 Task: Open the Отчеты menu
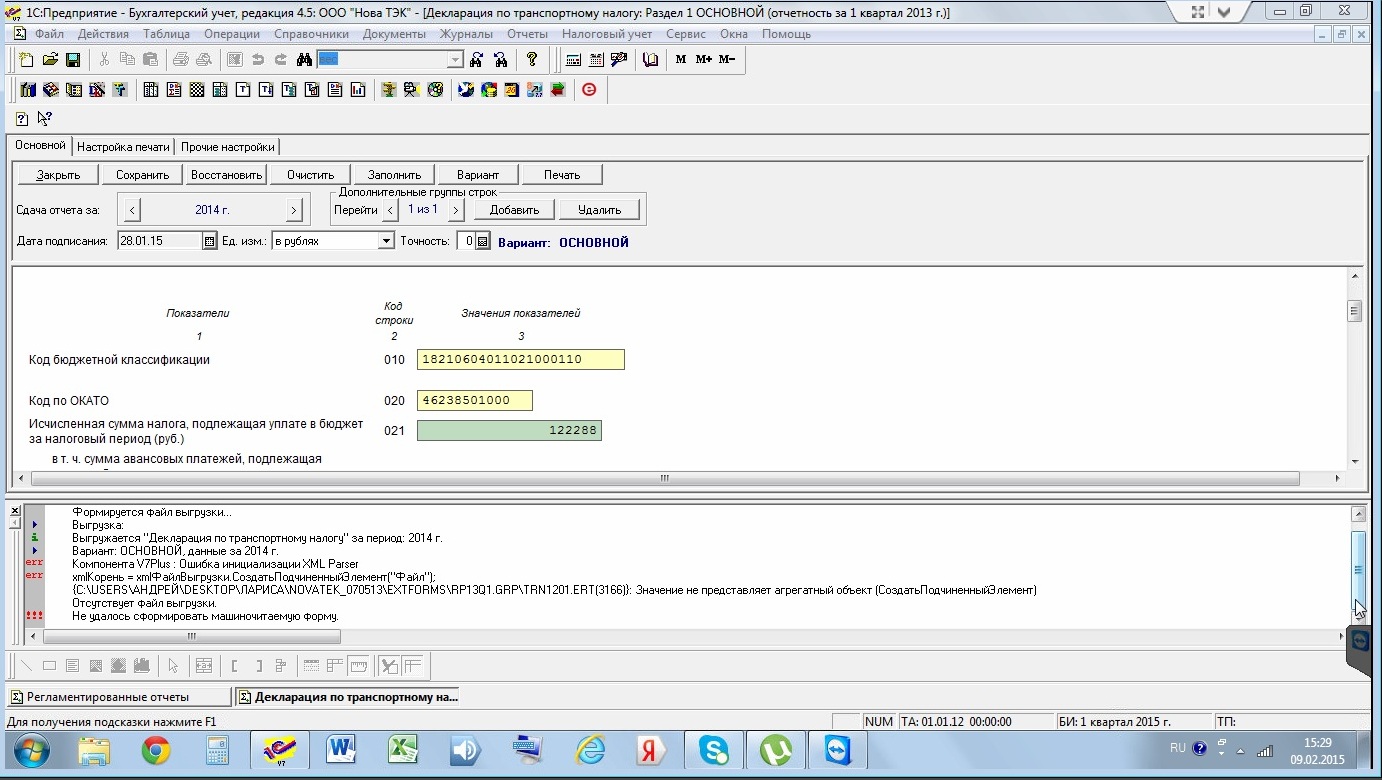(x=527, y=34)
